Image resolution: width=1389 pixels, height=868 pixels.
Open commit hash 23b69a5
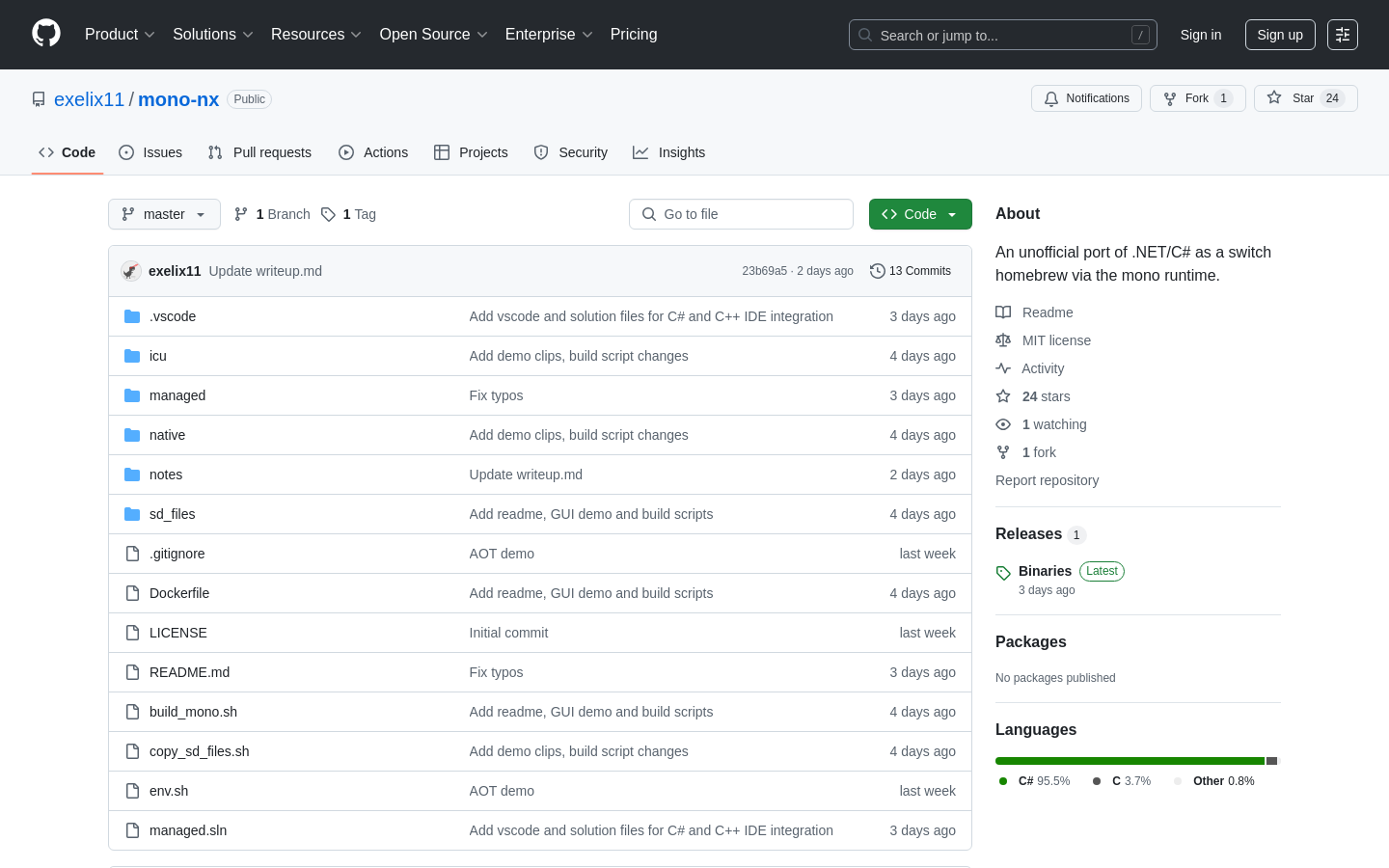coord(764,271)
